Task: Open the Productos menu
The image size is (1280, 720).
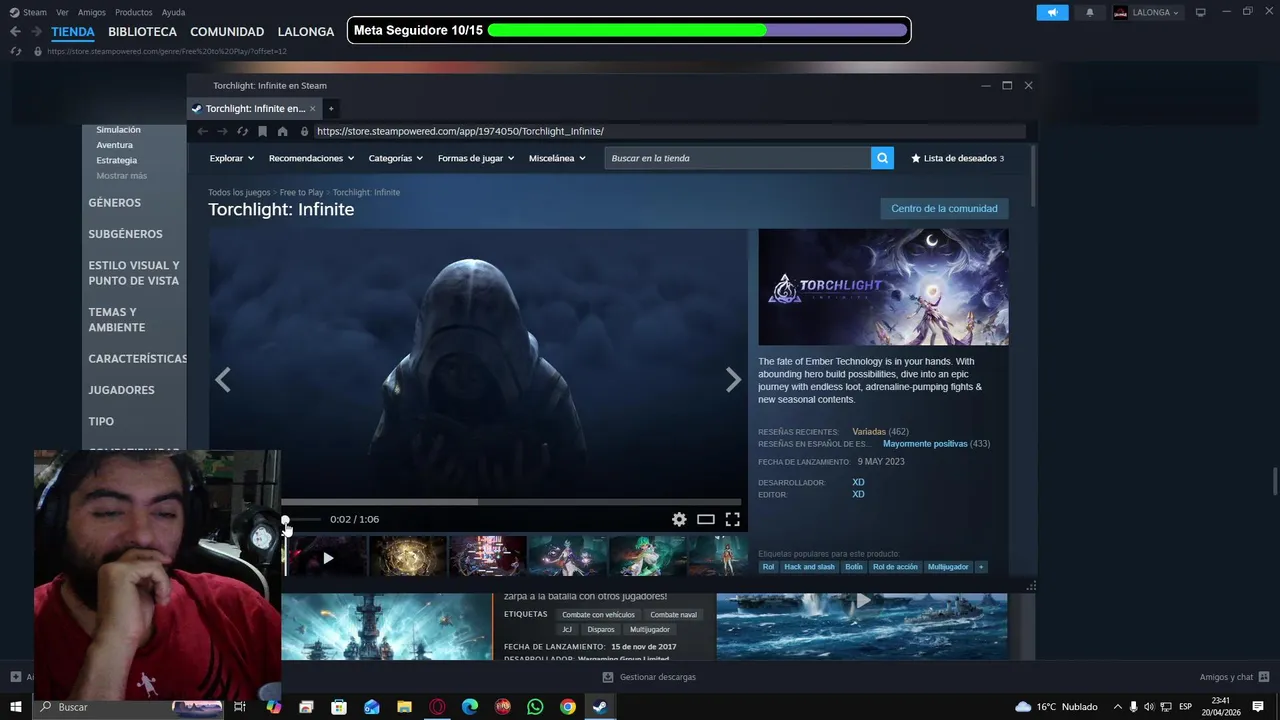Action: [x=134, y=12]
